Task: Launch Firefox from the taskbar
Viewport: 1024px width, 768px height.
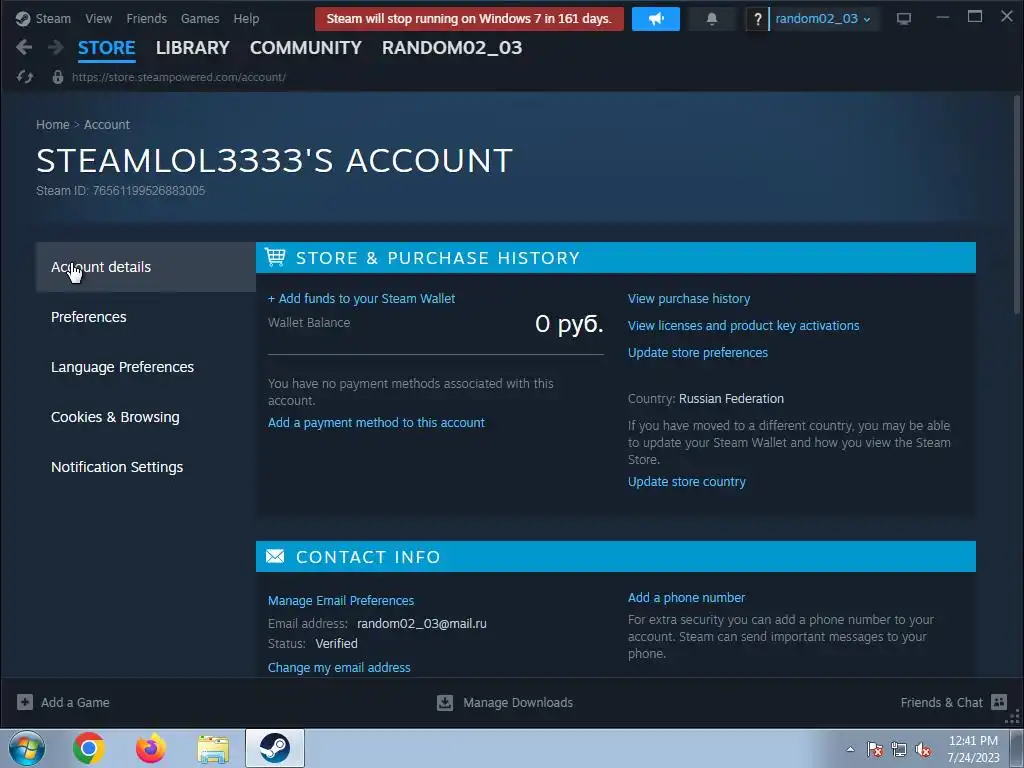Action: 150,748
